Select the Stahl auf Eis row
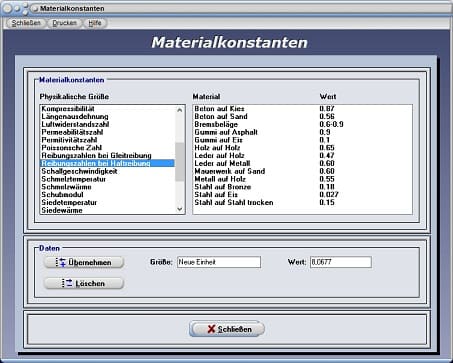Screen dimensions: 453x363 302,195
